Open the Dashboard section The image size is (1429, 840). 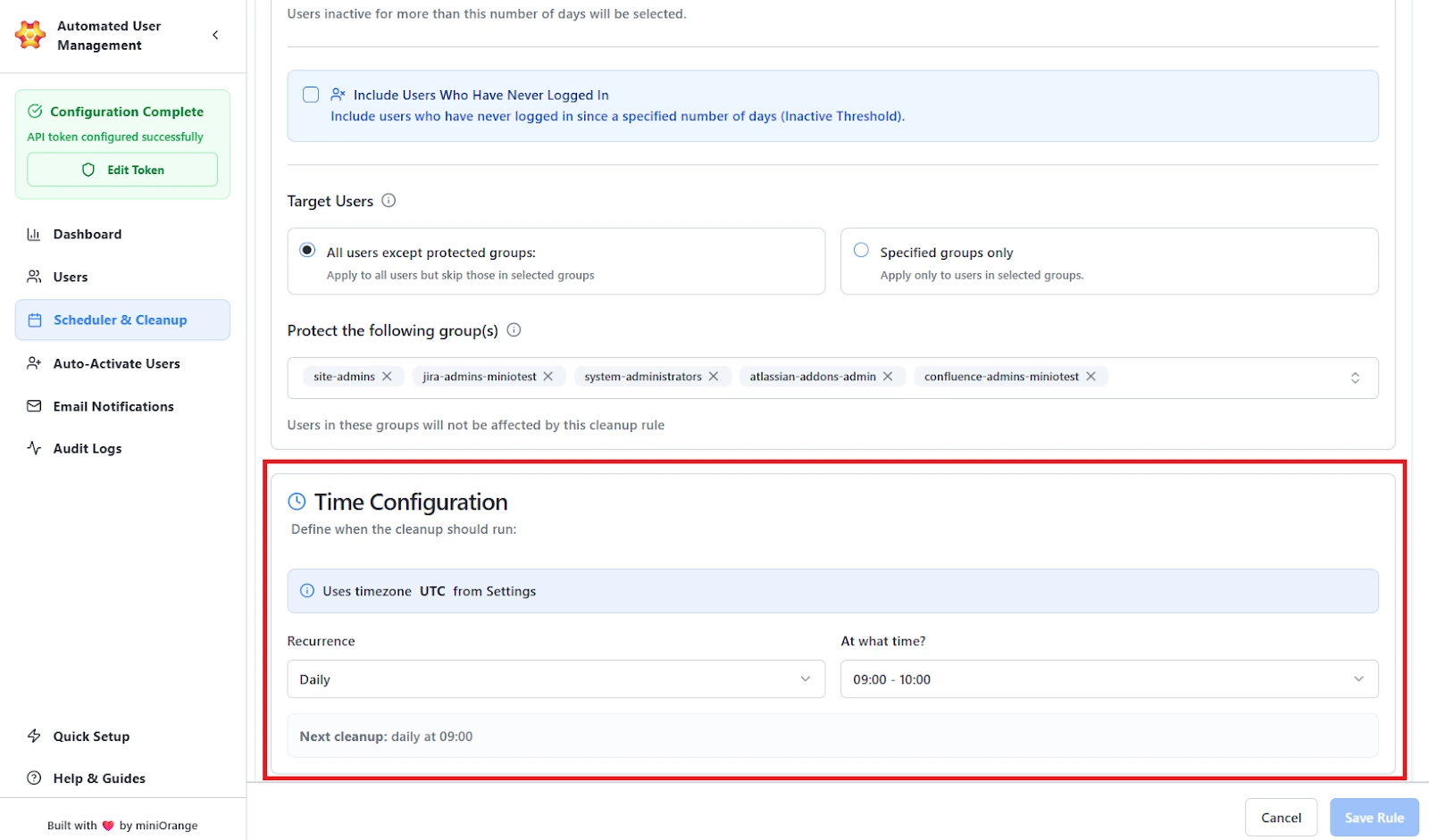(x=87, y=234)
